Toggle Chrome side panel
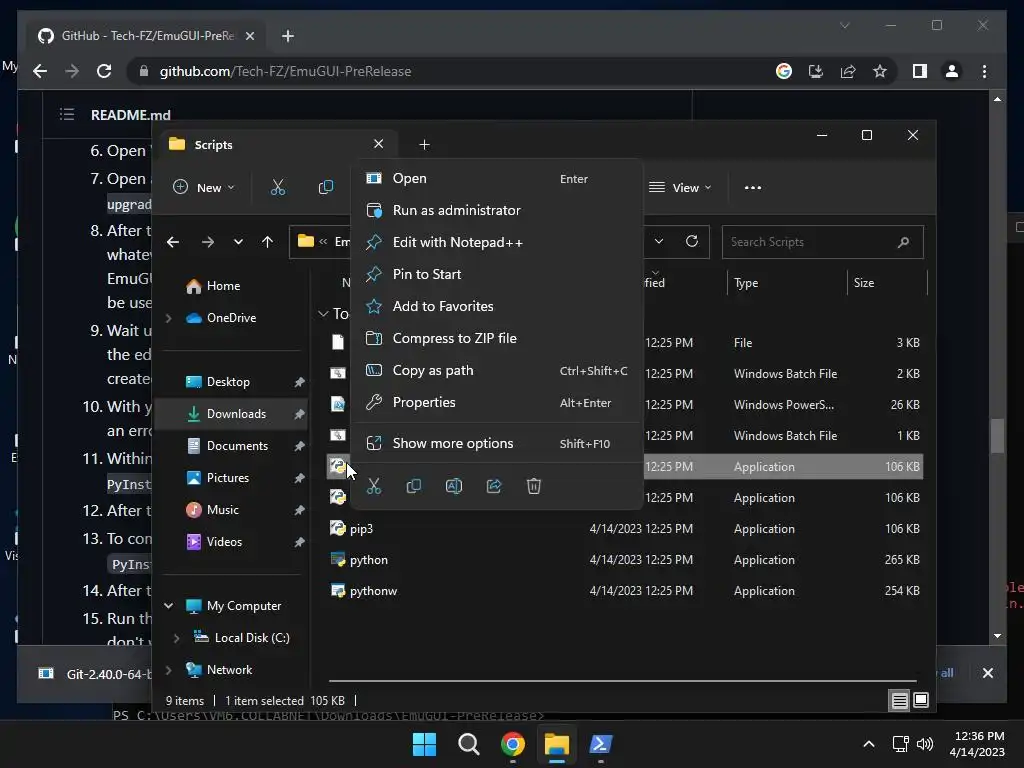 [920, 71]
